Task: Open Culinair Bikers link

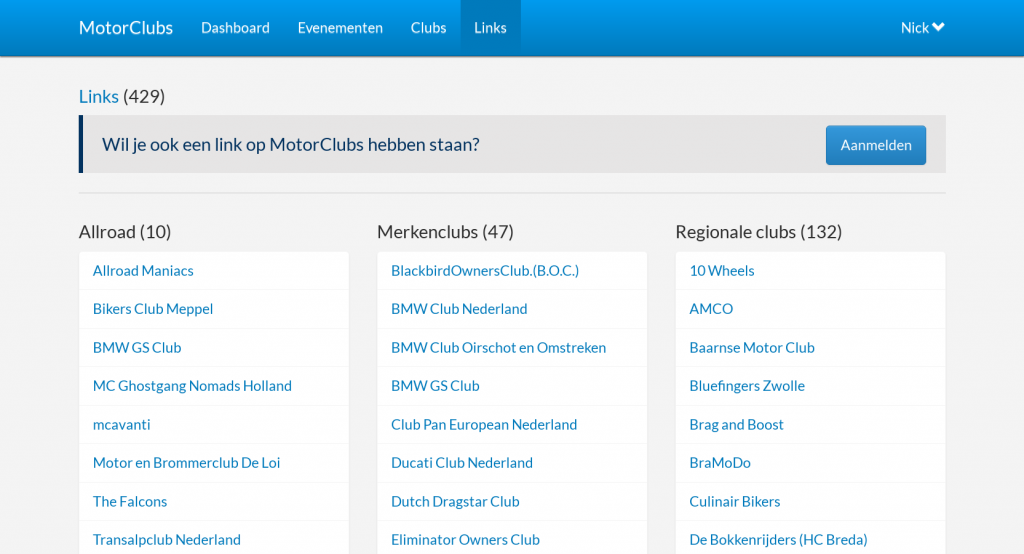Action: (x=735, y=502)
